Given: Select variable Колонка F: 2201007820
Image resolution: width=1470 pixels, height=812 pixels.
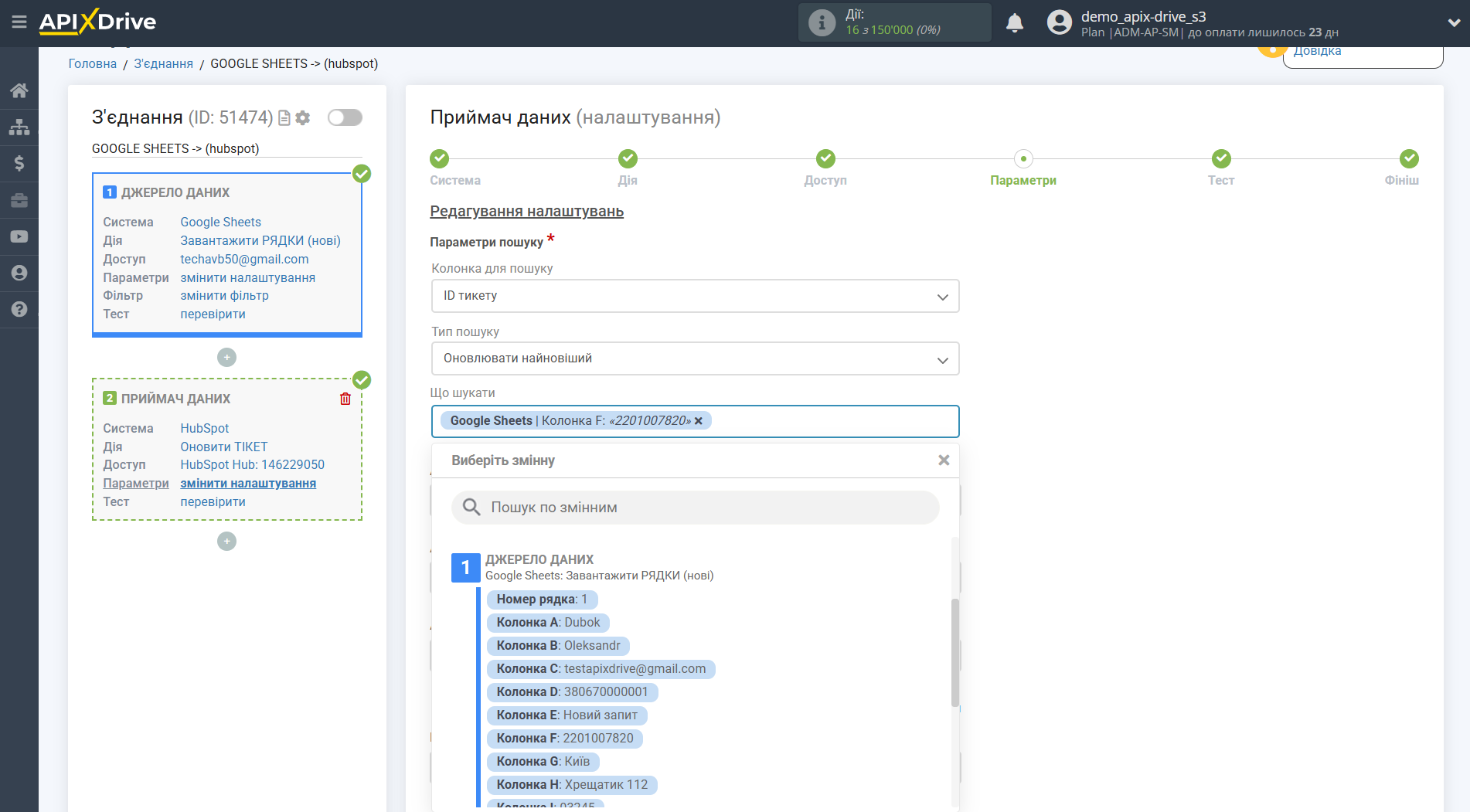Looking at the screenshot, I should [565, 738].
